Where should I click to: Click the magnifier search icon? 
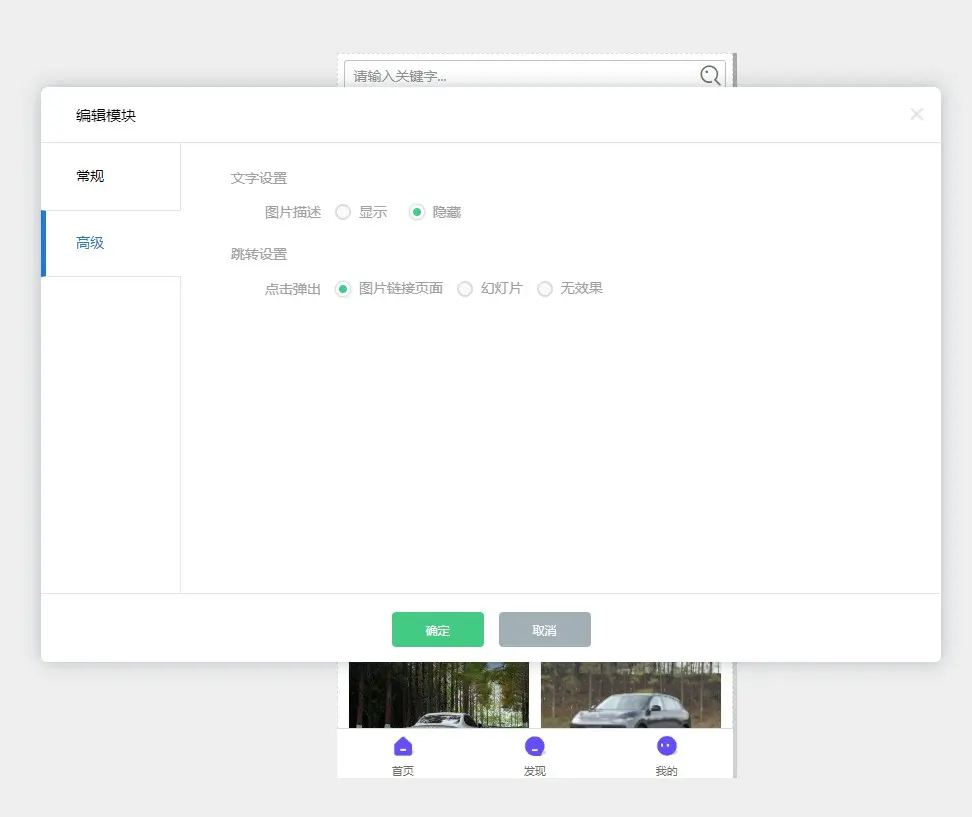pyautogui.click(x=710, y=75)
